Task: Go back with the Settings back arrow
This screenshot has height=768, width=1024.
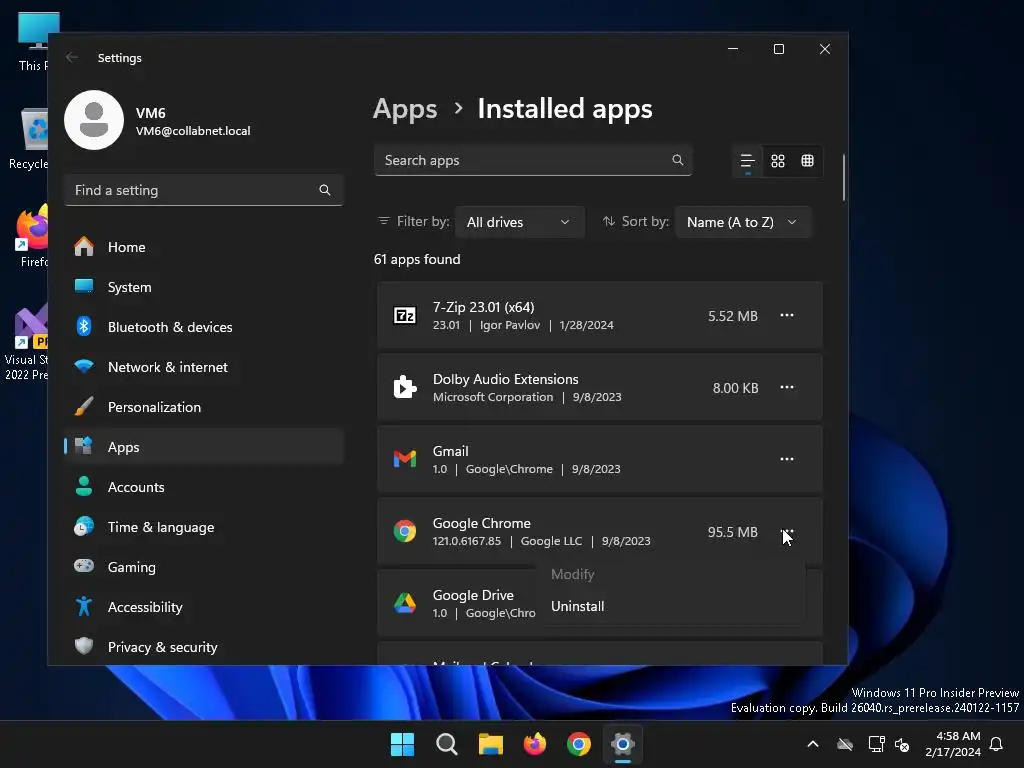Action: tap(72, 57)
